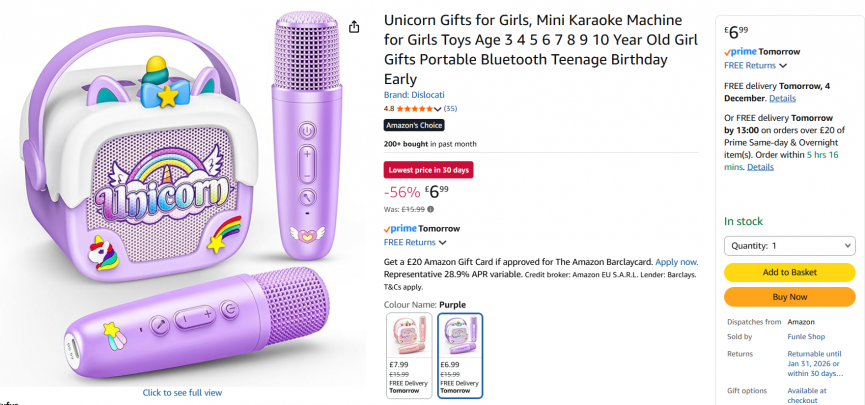
Task: Select the pink colour option at £7.99
Action: click(x=409, y=355)
